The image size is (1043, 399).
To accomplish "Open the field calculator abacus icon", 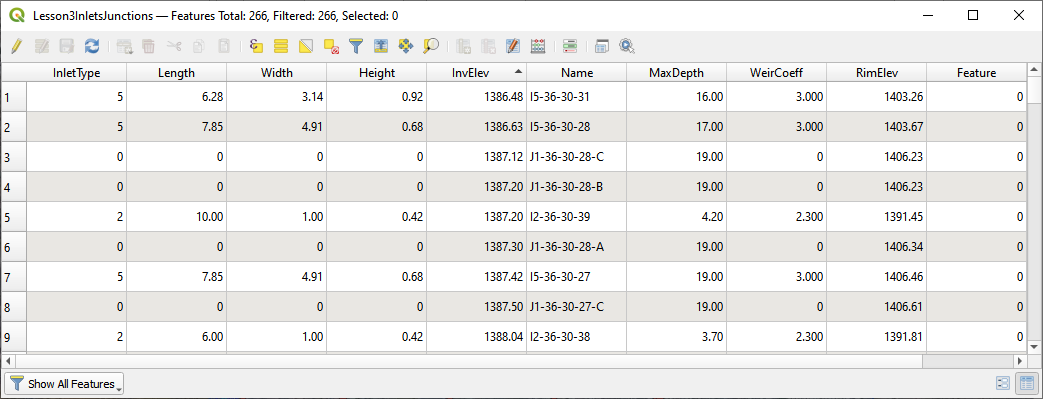I will tap(538, 46).
